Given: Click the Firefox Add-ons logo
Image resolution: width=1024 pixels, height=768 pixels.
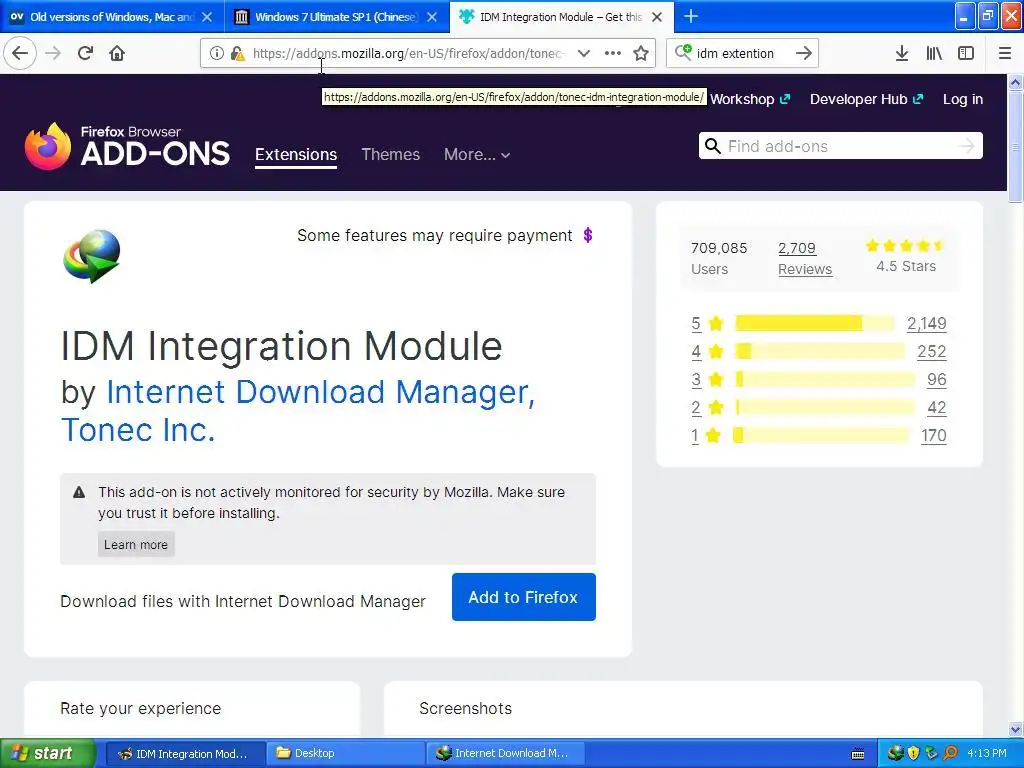Looking at the screenshot, I should 127,146.
